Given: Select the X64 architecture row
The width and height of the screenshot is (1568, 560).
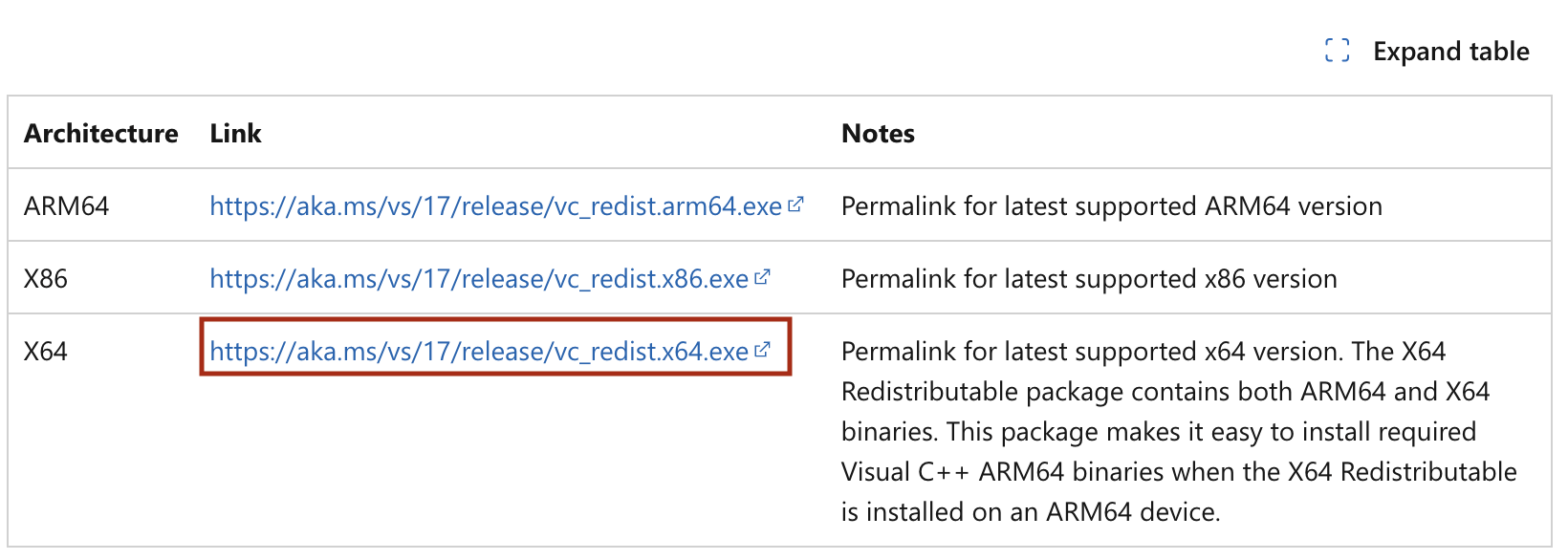Looking at the screenshot, I should click(x=44, y=351).
